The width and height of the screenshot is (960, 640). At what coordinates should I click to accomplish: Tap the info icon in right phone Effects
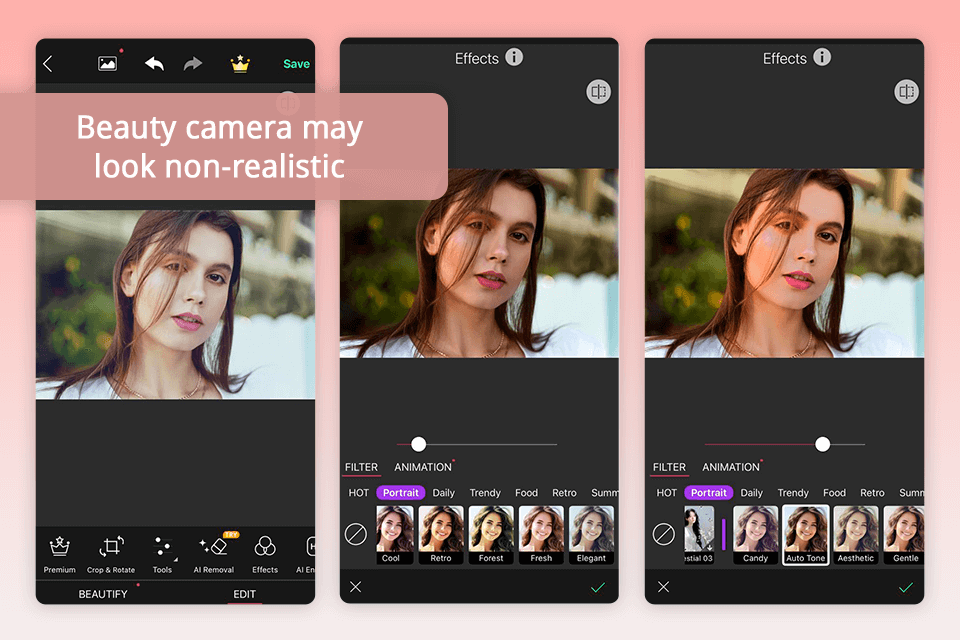822,58
